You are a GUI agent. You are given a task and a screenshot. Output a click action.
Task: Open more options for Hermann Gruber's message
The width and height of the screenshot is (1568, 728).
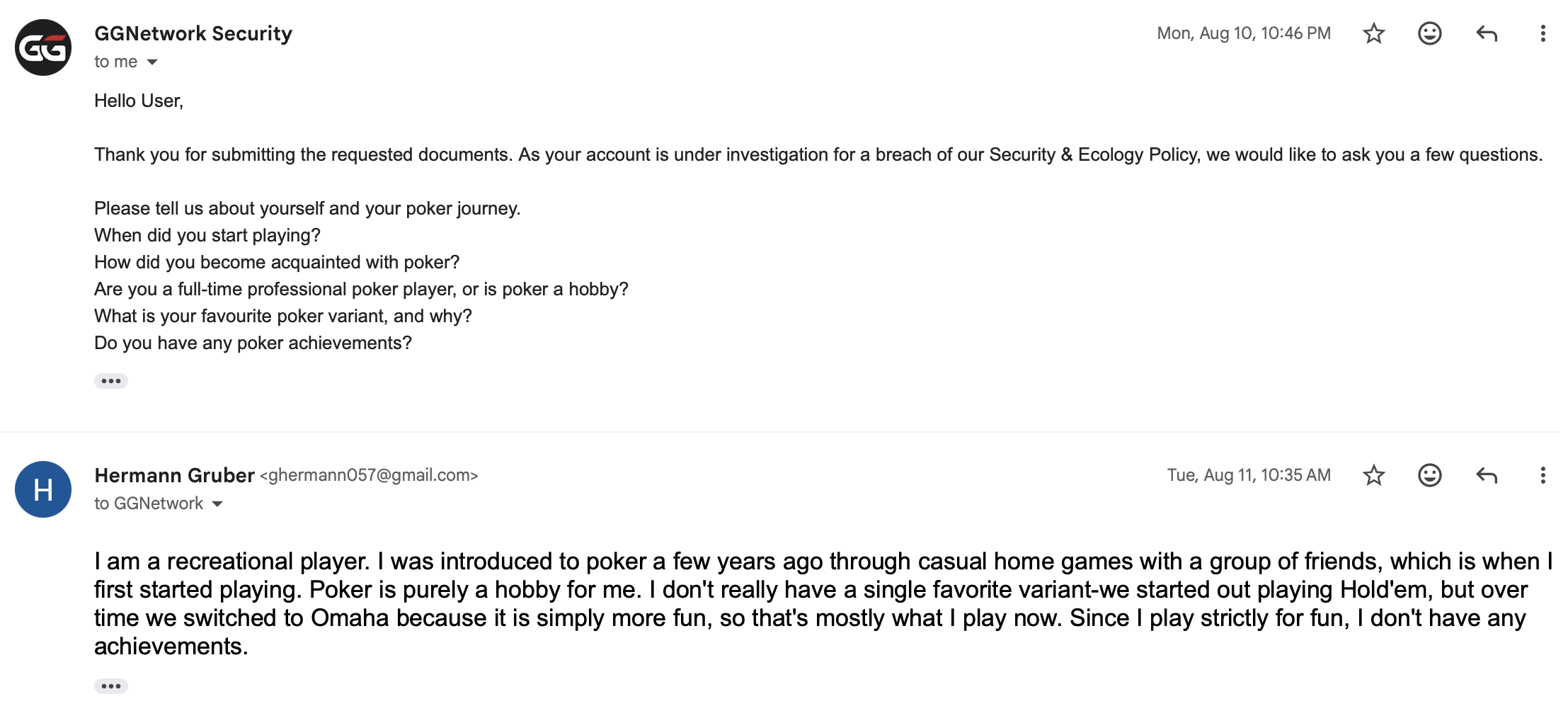(x=1543, y=475)
